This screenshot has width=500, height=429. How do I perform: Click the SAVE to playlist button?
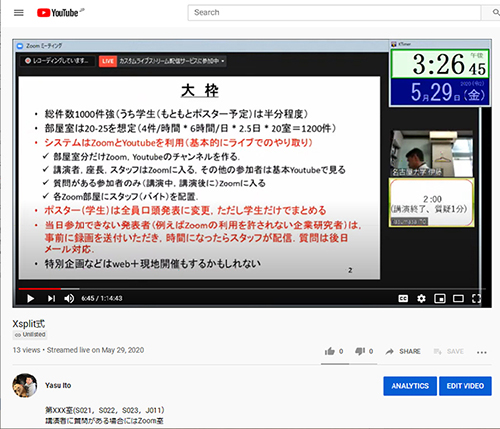(448, 351)
